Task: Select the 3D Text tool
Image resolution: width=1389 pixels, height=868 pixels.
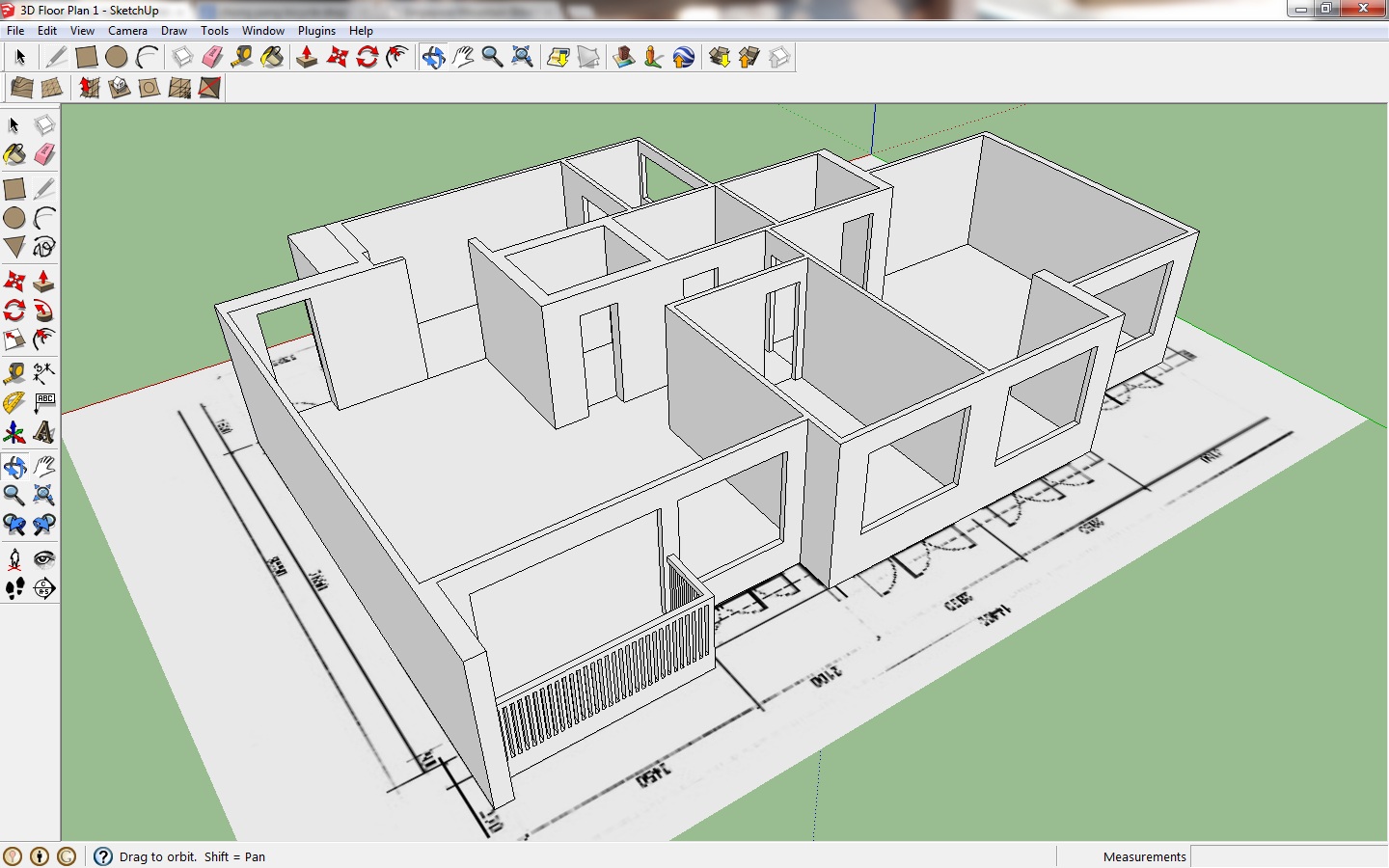Action: click(x=43, y=433)
